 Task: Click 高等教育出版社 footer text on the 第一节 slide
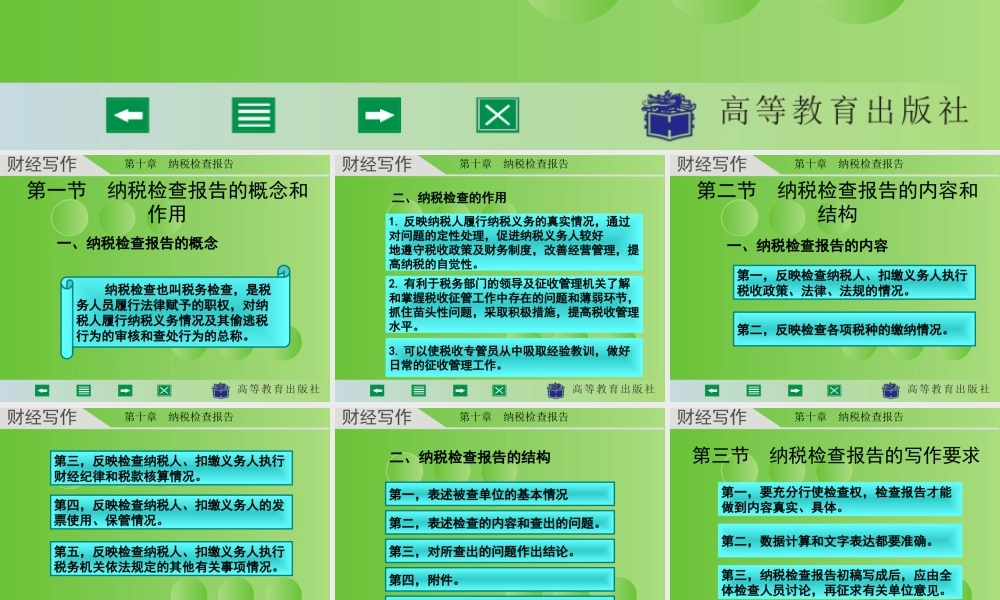coord(278,389)
